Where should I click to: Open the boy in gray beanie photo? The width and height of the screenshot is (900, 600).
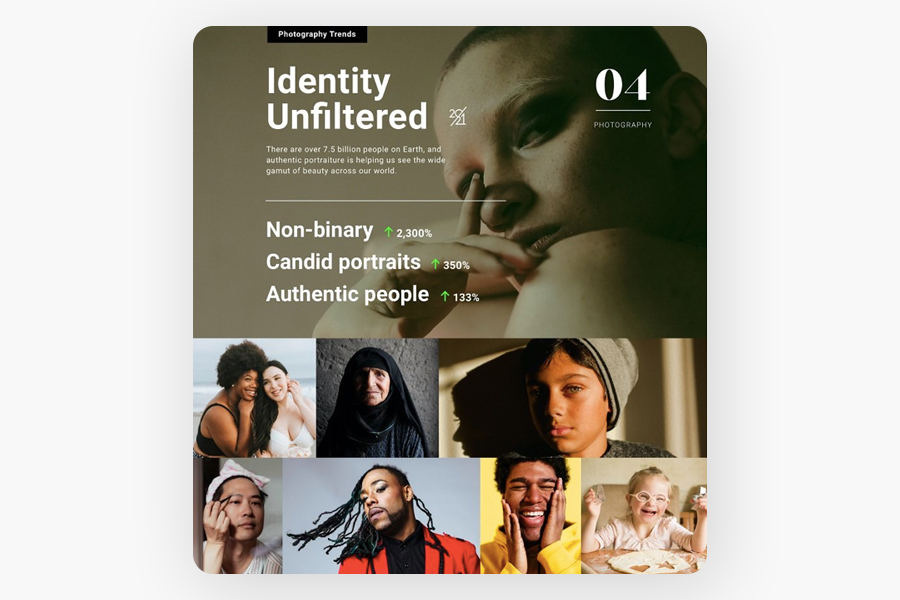point(573,398)
